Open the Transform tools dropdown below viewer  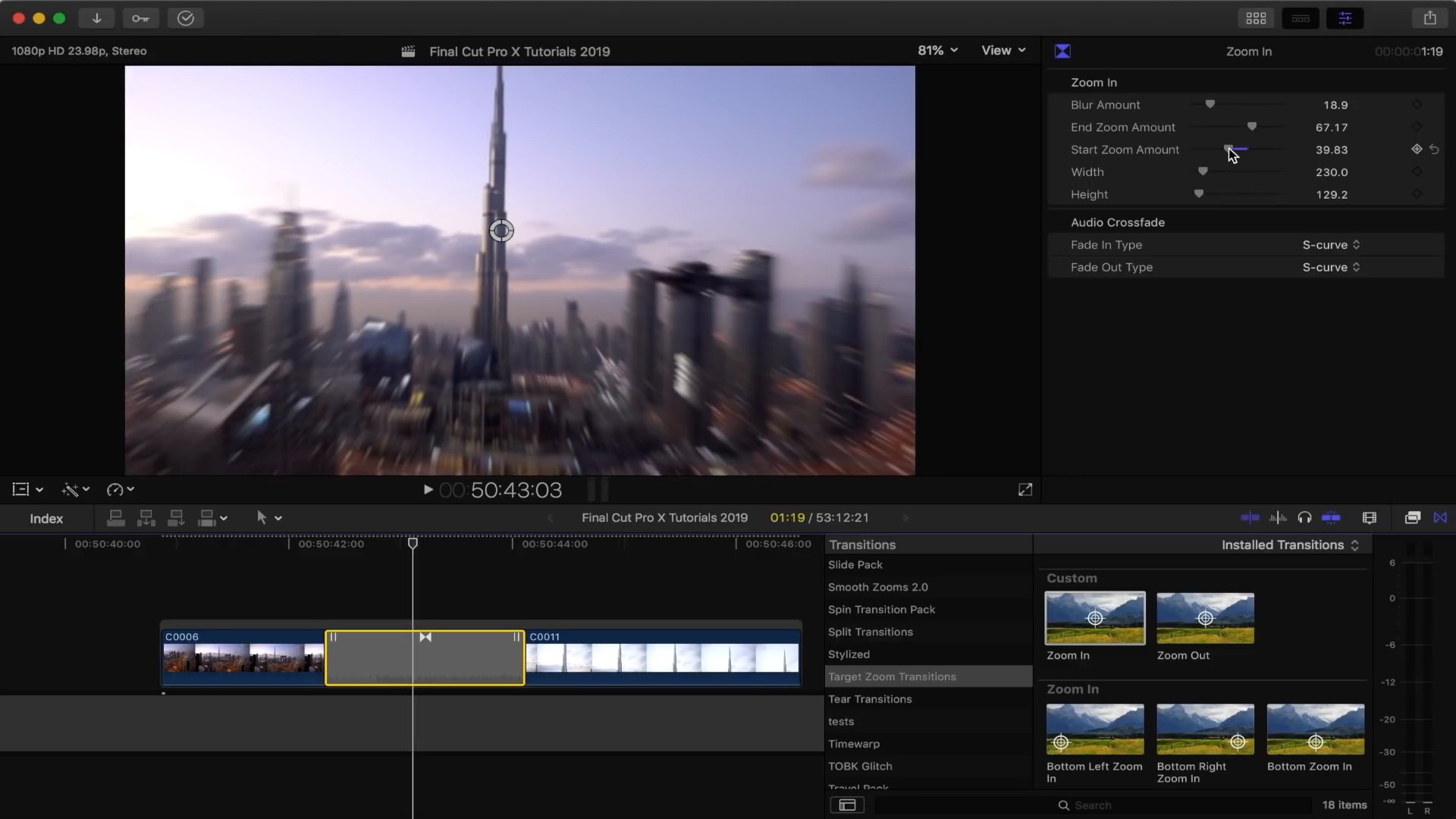pyautogui.click(x=27, y=490)
